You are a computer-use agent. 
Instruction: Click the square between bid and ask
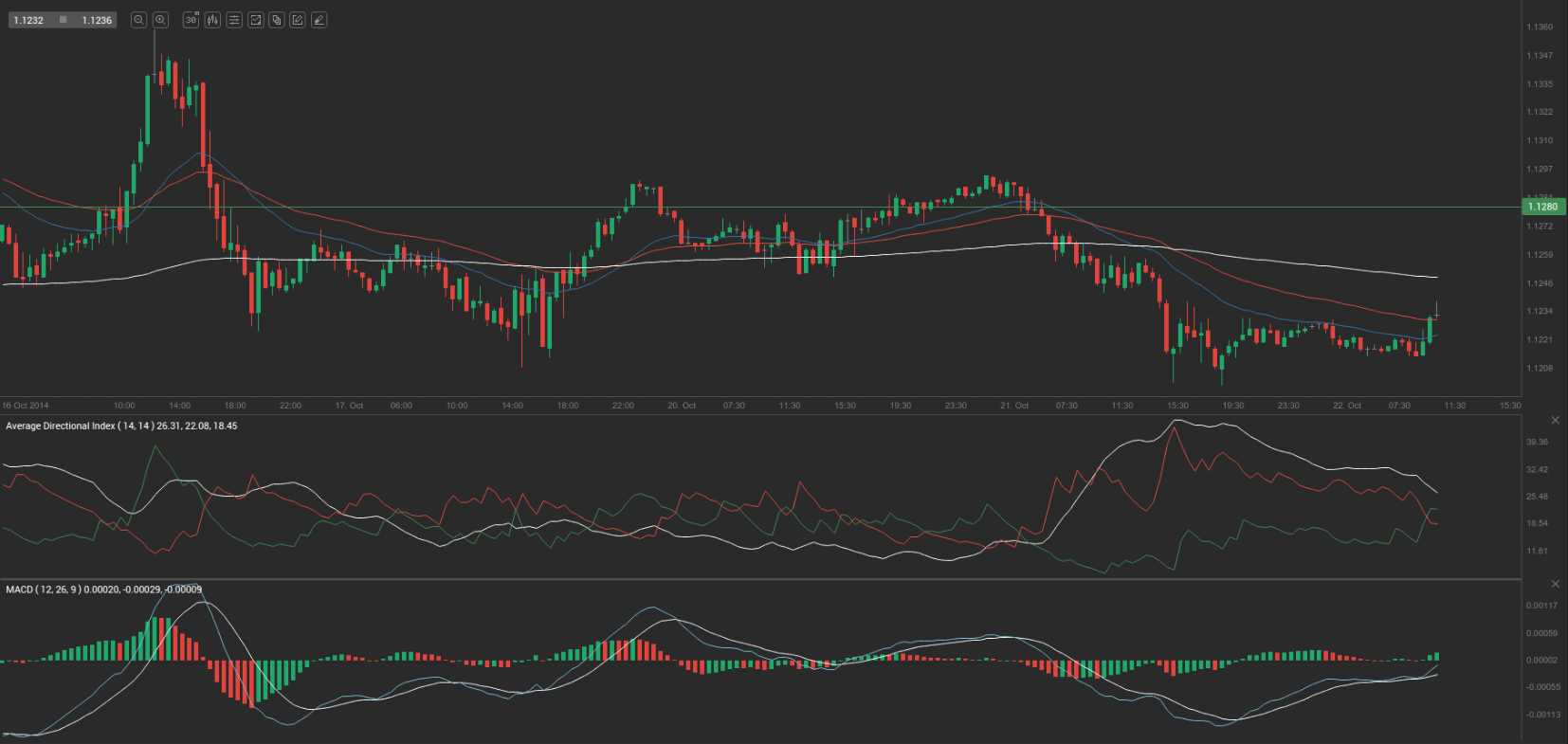coord(63,20)
